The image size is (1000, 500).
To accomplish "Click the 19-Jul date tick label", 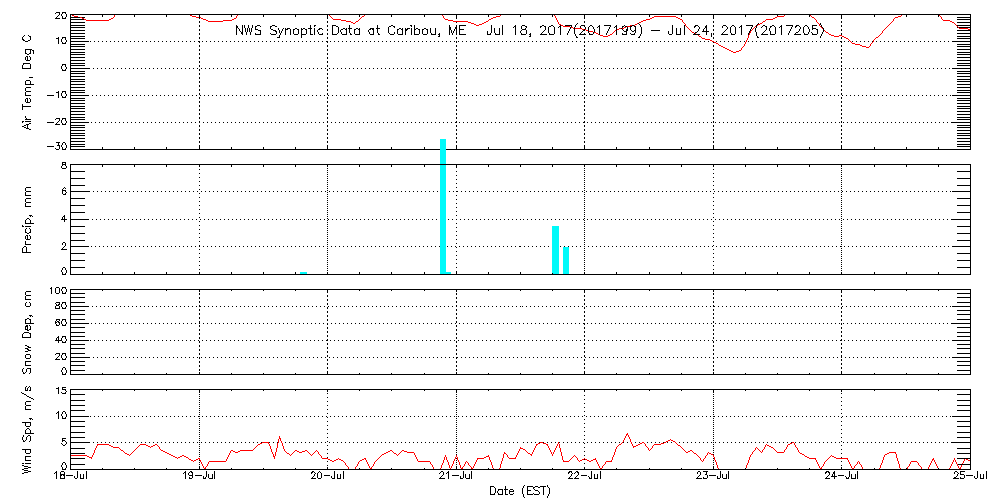I will point(200,478).
